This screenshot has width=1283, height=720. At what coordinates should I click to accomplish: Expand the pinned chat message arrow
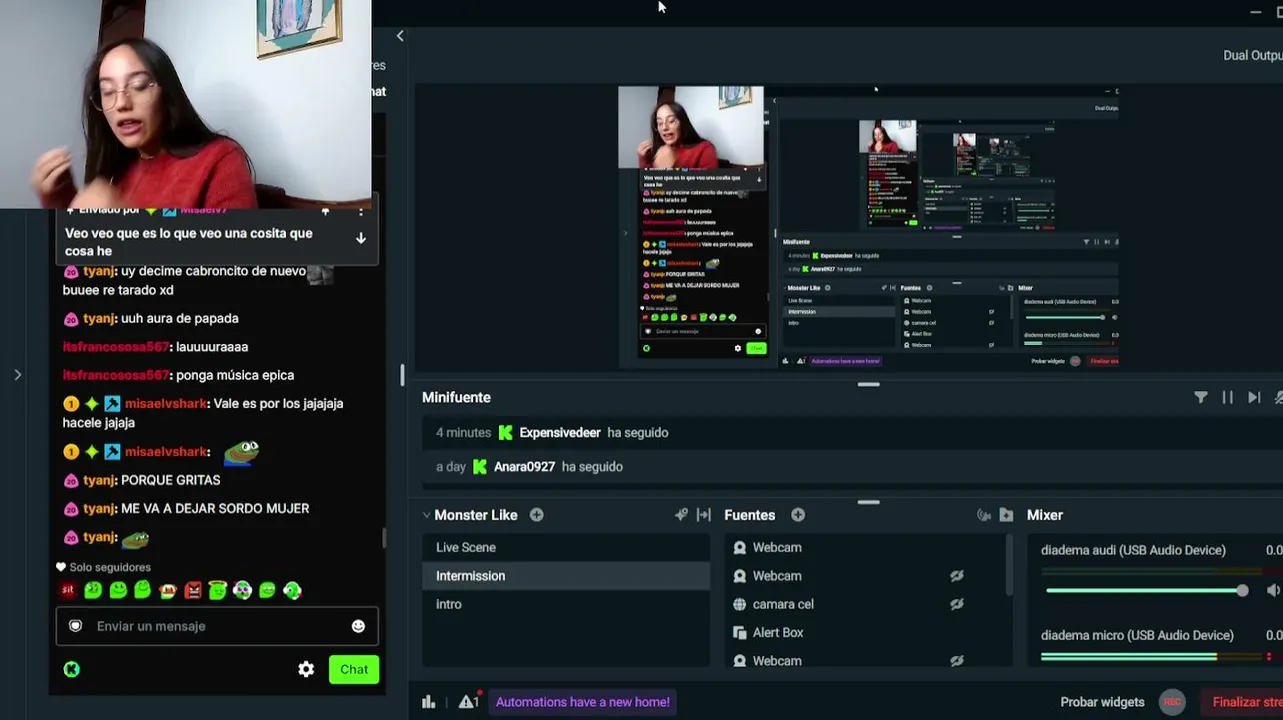click(361, 238)
